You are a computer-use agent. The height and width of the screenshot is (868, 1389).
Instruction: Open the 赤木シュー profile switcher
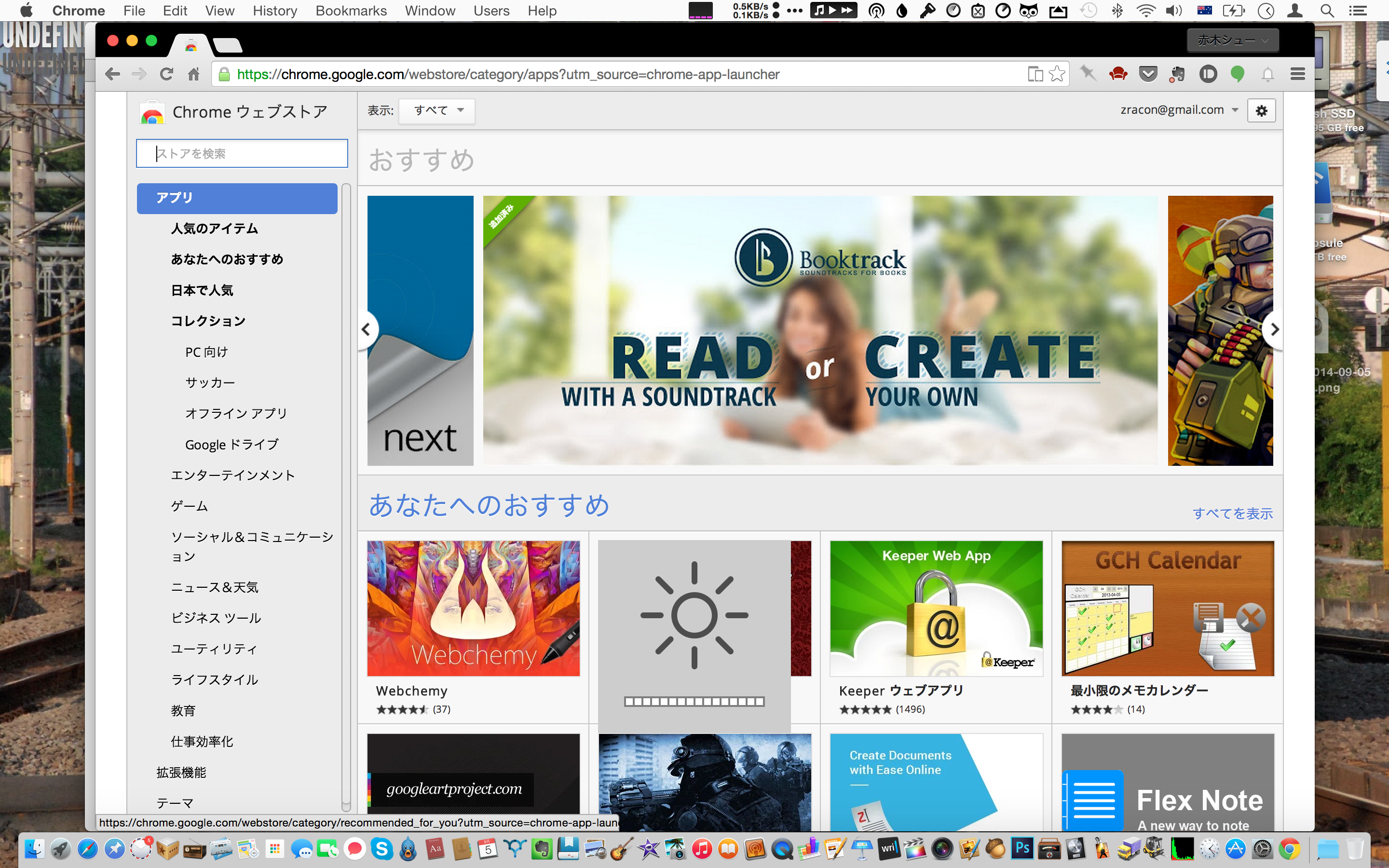click(1232, 40)
